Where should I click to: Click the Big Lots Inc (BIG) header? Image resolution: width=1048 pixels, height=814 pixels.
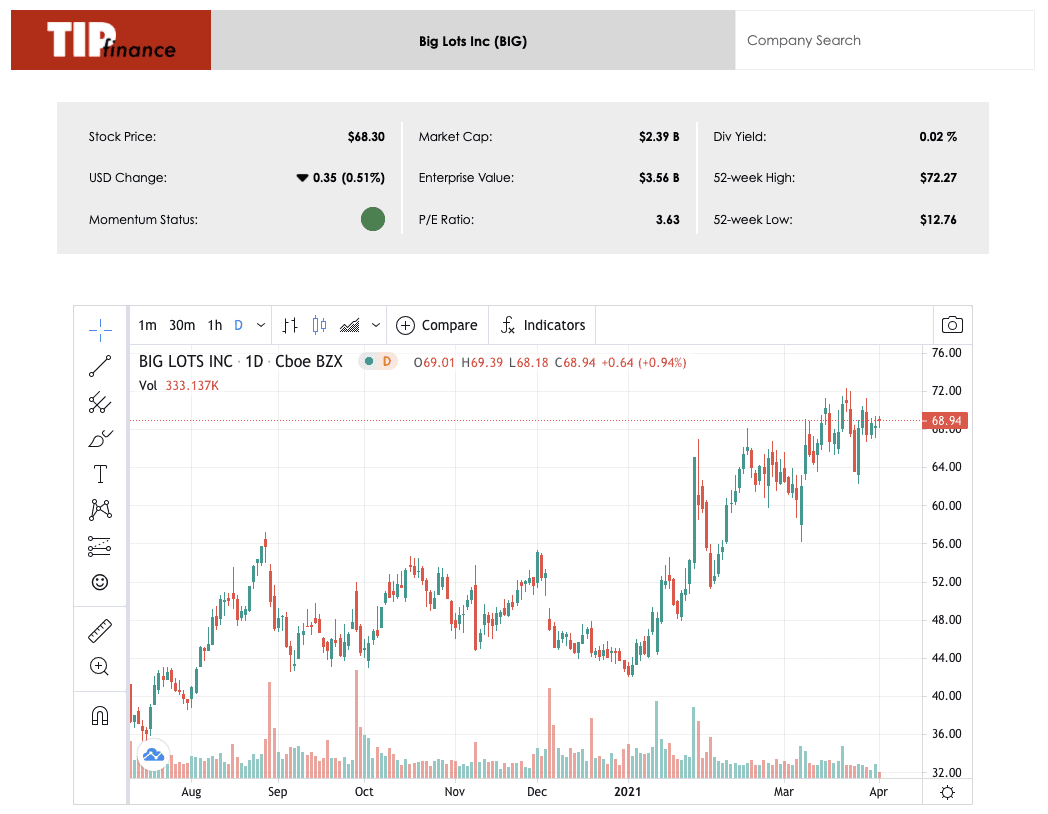473,41
